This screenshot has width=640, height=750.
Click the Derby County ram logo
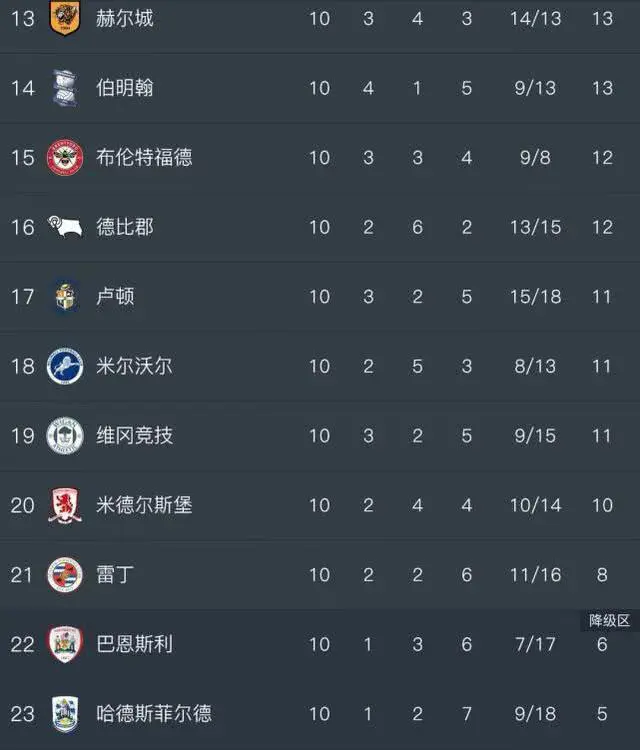click(x=65, y=227)
